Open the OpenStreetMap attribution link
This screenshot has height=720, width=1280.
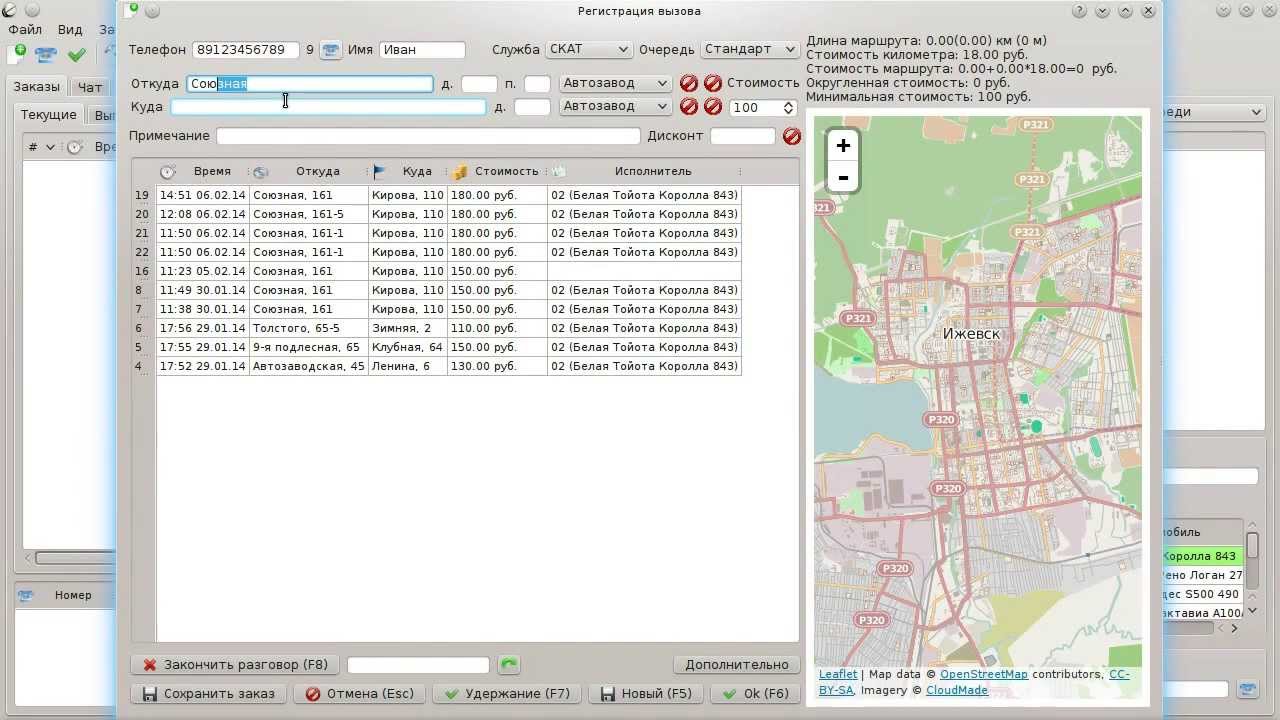coord(983,675)
